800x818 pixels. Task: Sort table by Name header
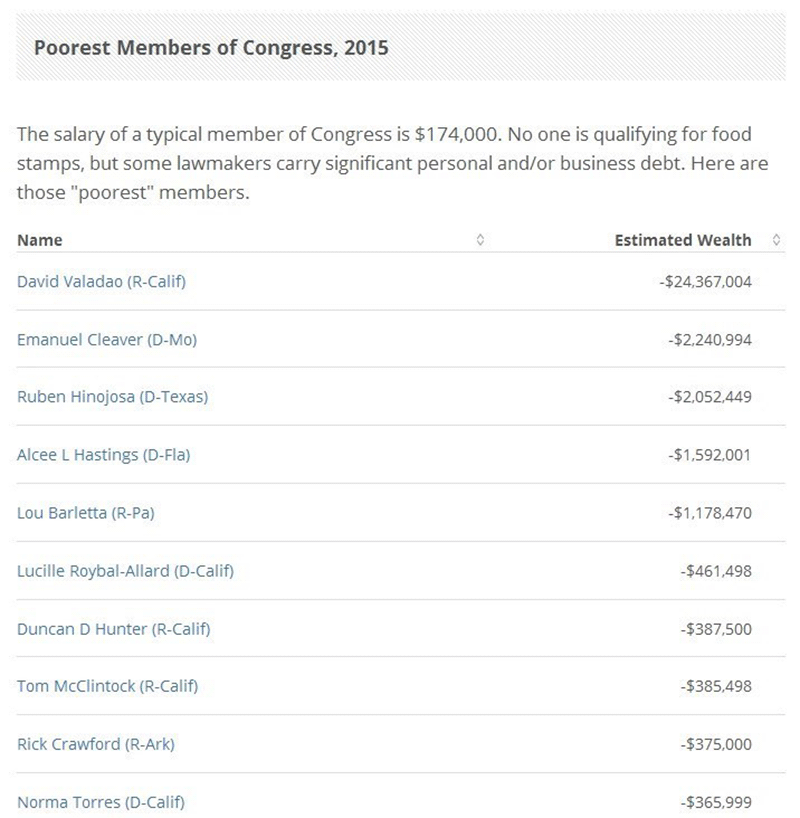tap(40, 240)
